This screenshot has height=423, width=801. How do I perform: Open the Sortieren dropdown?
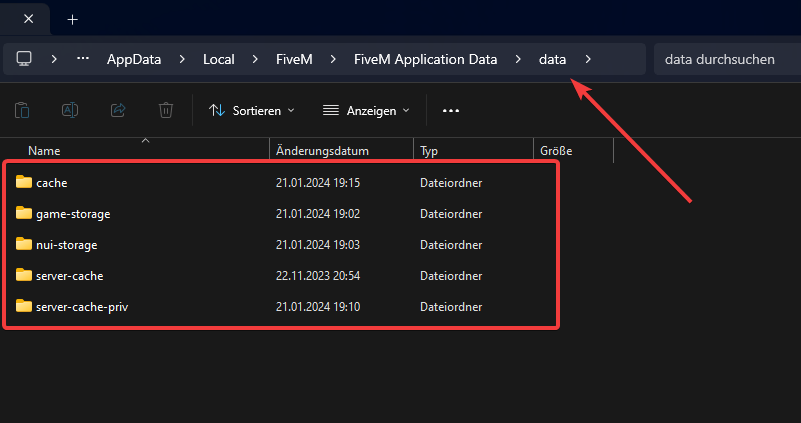click(x=252, y=110)
